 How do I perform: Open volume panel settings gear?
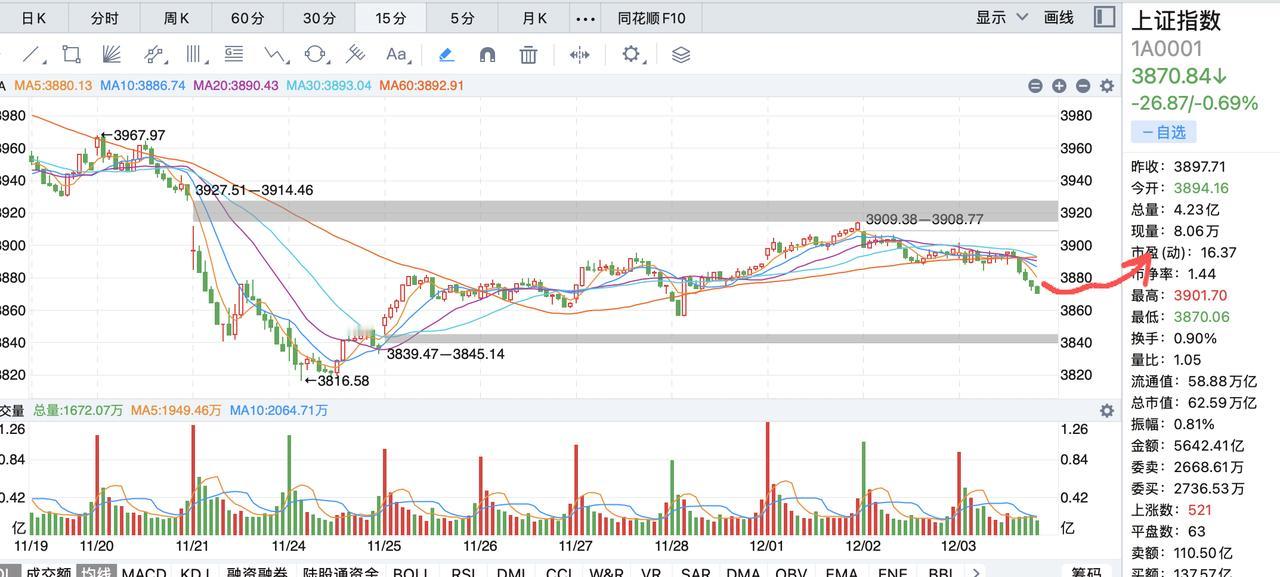1106,411
